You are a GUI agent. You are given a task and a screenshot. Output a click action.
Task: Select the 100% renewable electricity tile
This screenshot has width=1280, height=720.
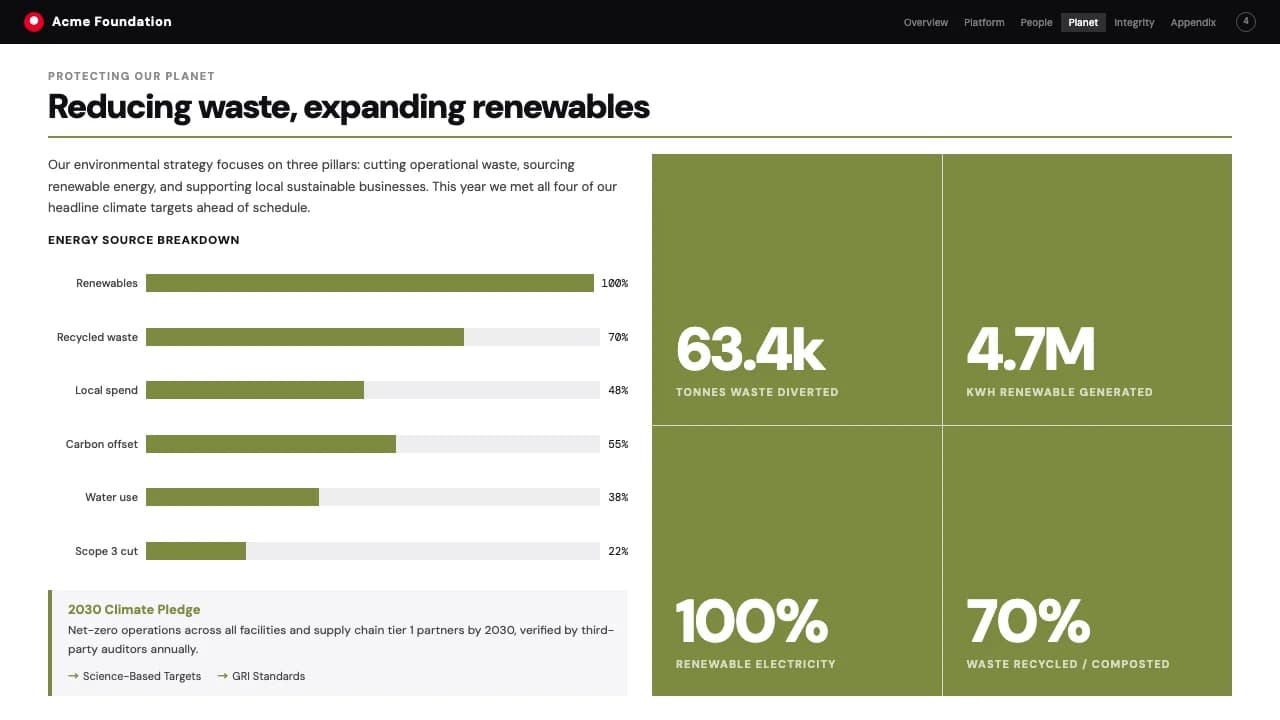tap(797, 561)
